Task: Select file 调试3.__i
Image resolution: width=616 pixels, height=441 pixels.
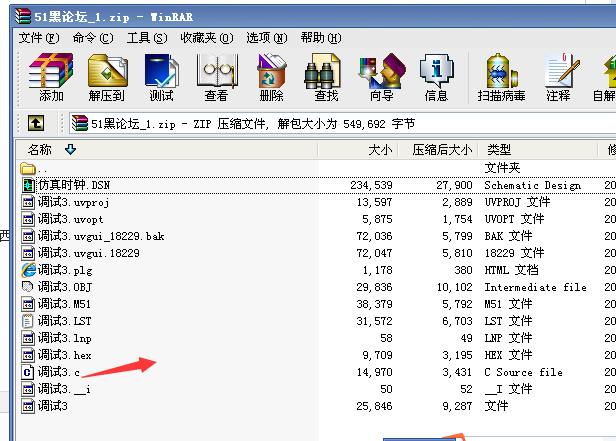Action: [64, 389]
